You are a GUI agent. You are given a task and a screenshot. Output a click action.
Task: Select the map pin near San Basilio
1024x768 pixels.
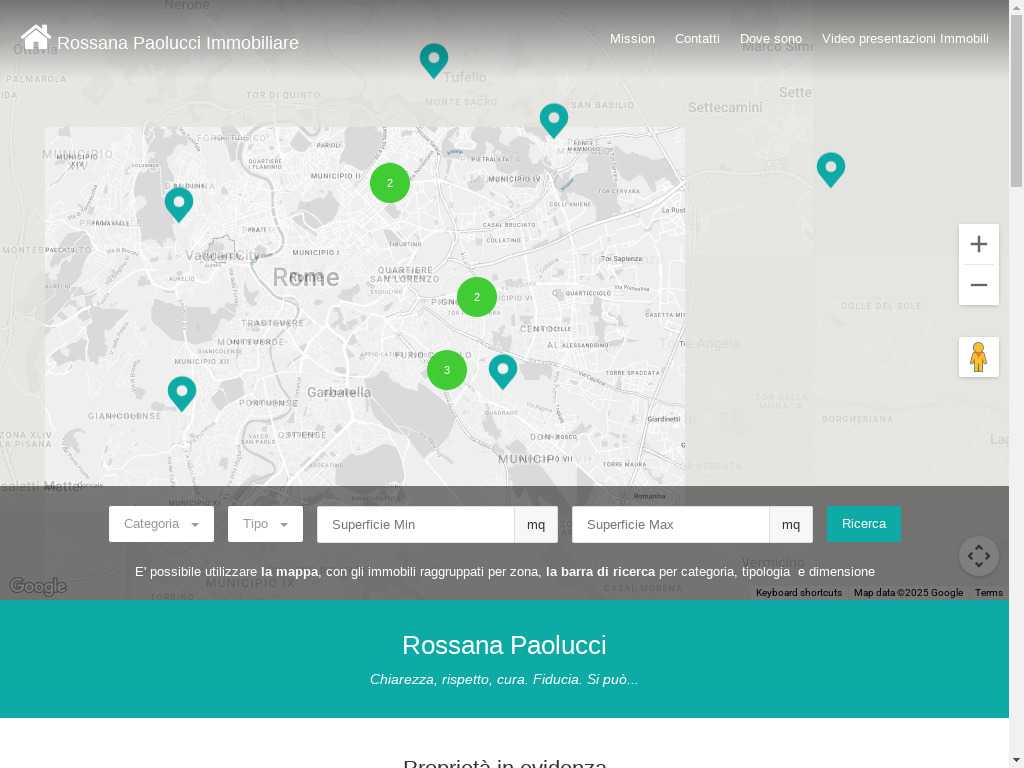[554, 121]
